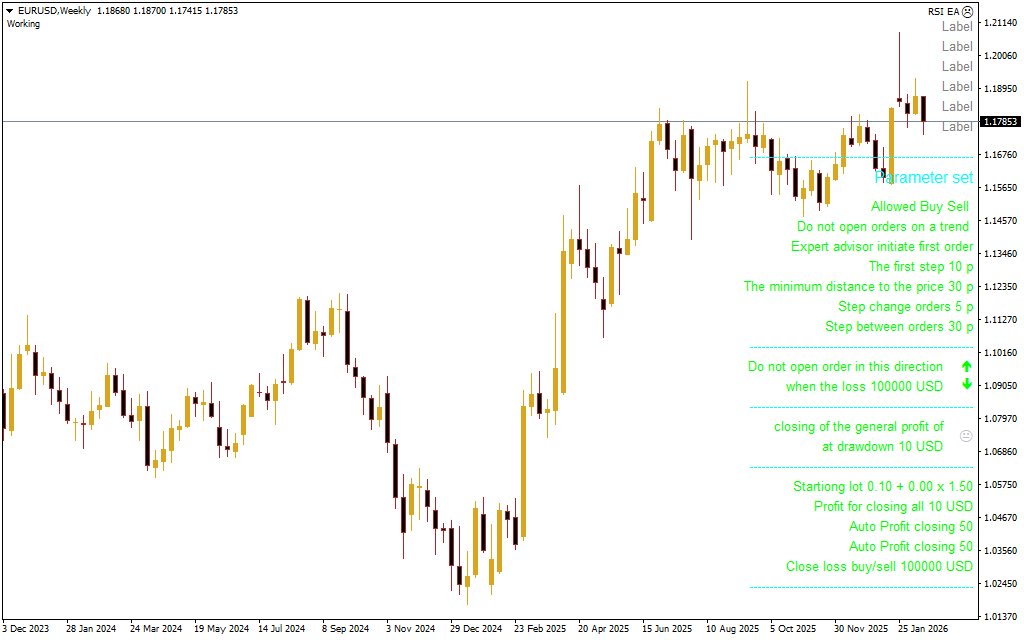Toggle the 'Allowed Buy Sell' setting
Screen dimensions: 1024x640
tap(919, 207)
